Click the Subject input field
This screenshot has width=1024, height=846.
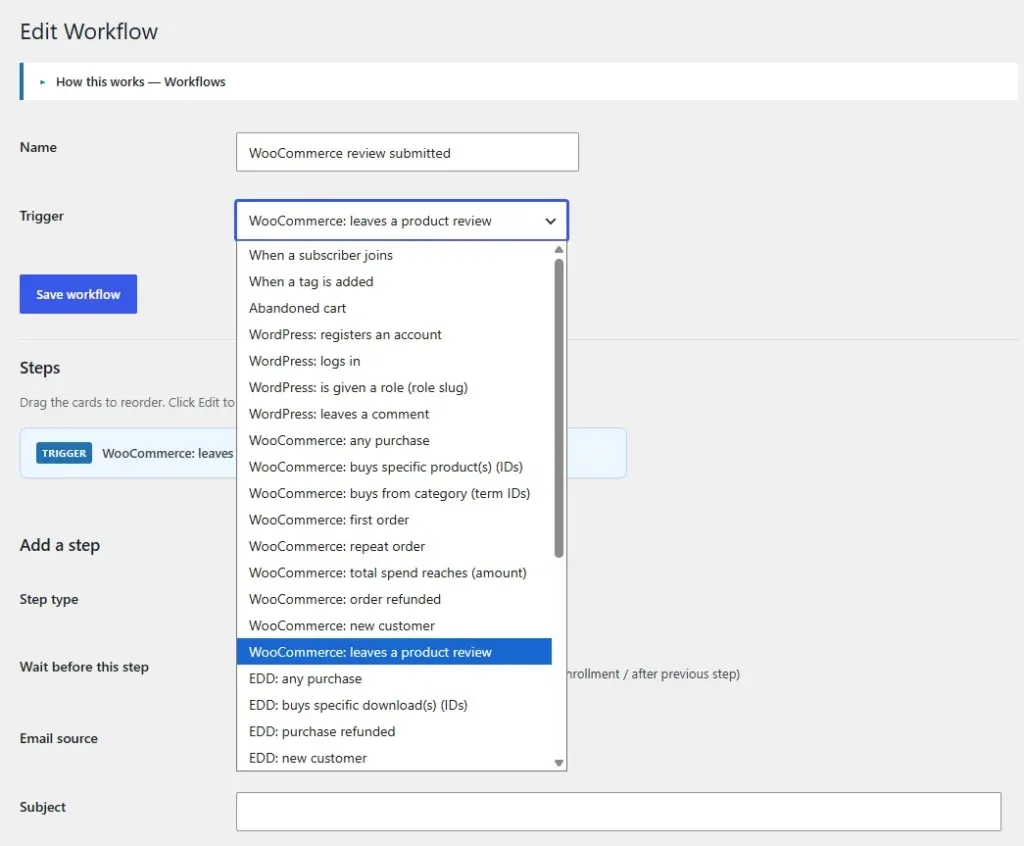[618, 811]
